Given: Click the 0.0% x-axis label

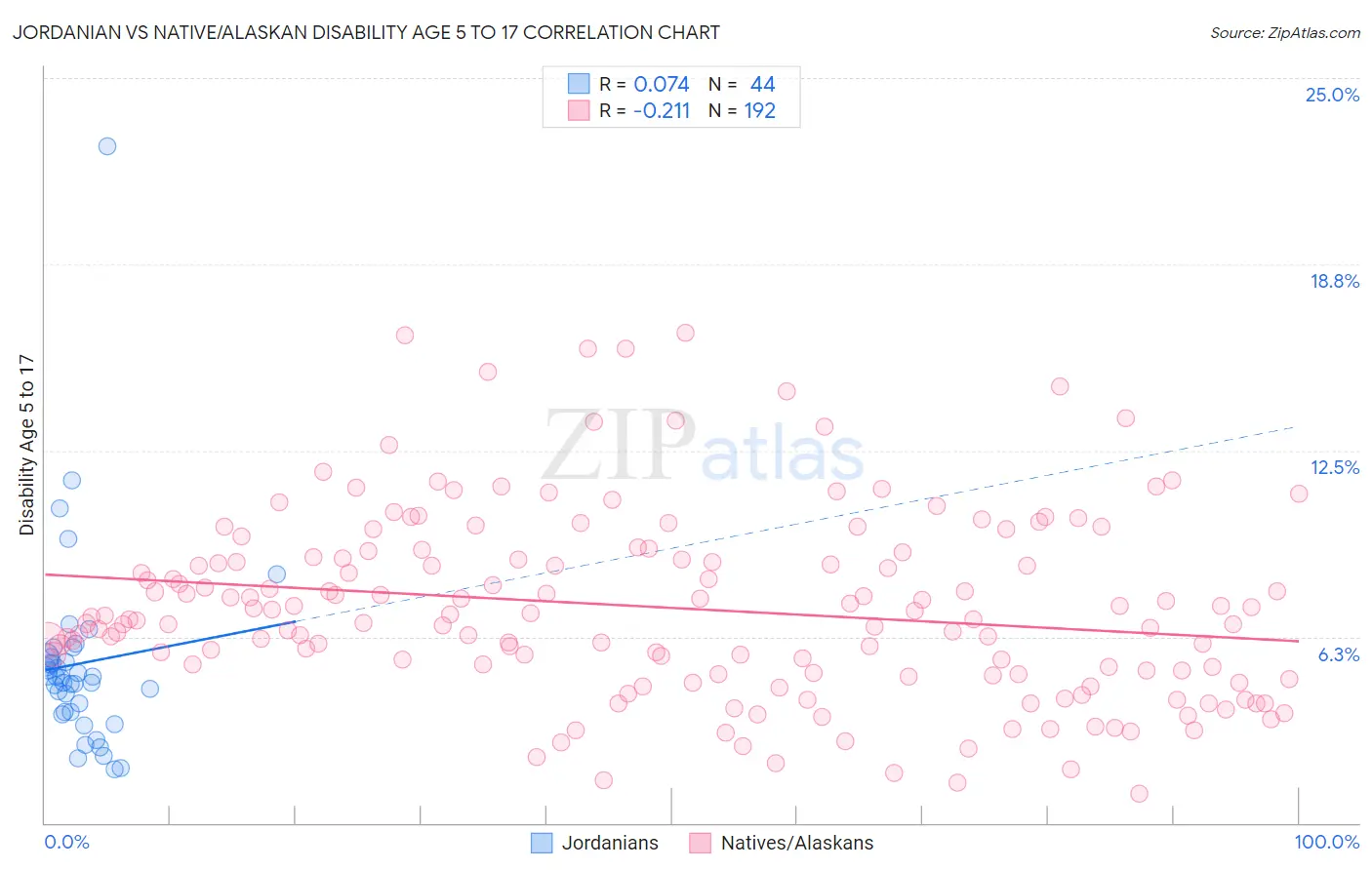Looking at the screenshot, I should coord(66,842).
